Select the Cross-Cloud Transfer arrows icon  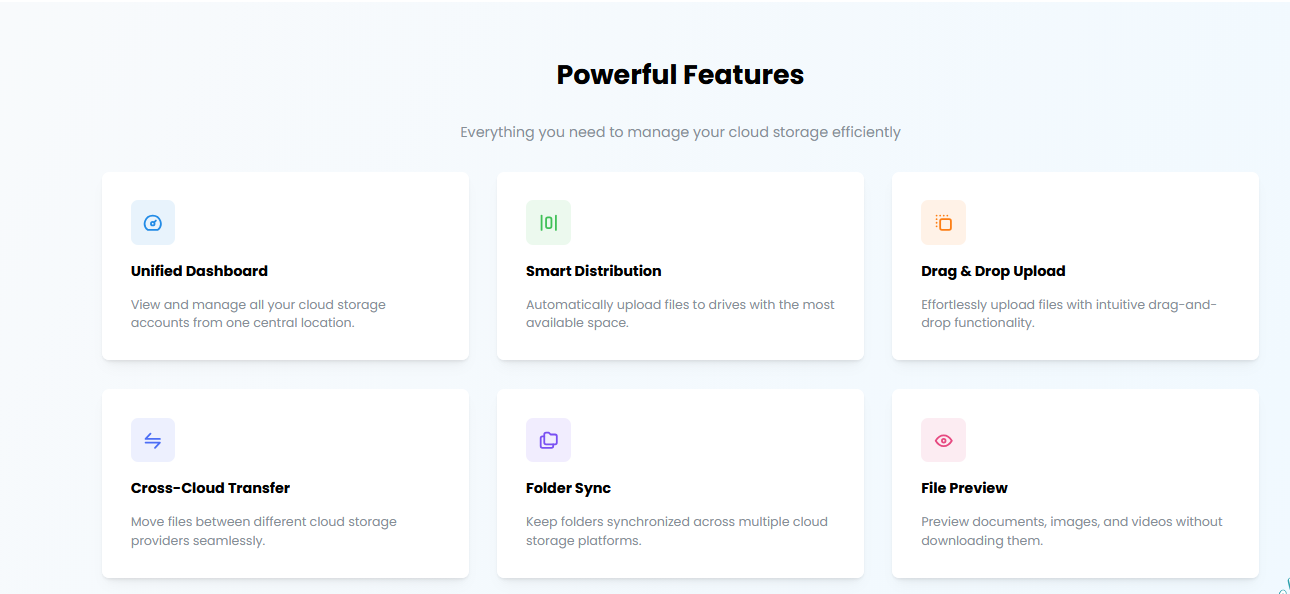tap(153, 439)
